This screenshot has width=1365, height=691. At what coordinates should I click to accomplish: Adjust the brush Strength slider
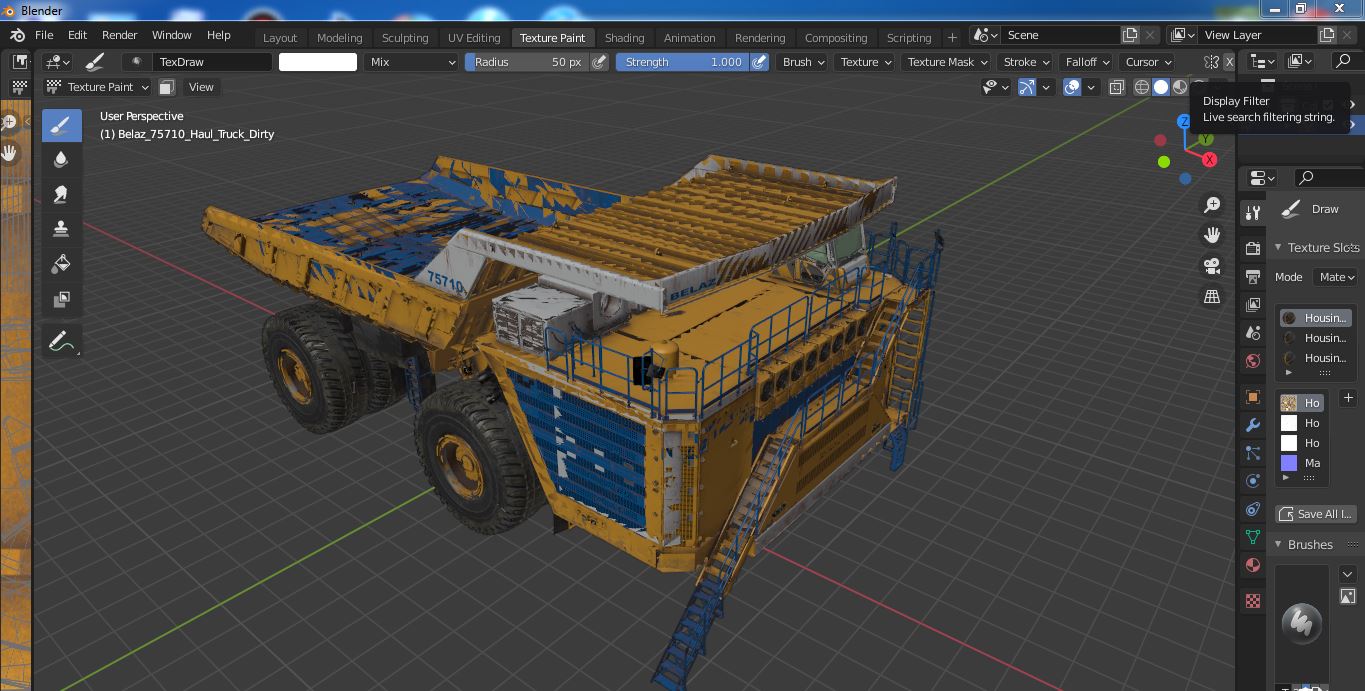pos(682,62)
